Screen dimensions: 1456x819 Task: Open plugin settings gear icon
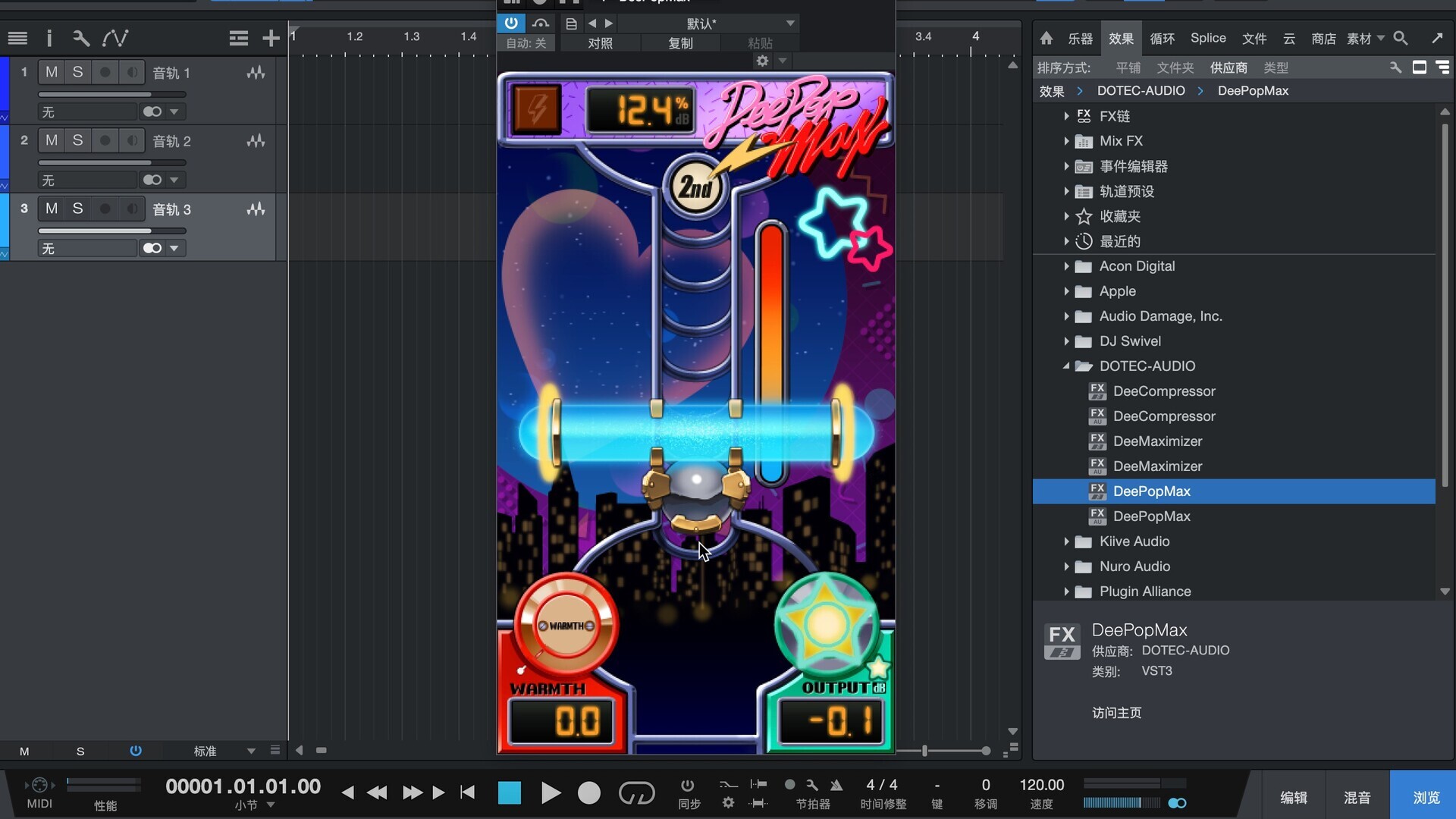(762, 61)
